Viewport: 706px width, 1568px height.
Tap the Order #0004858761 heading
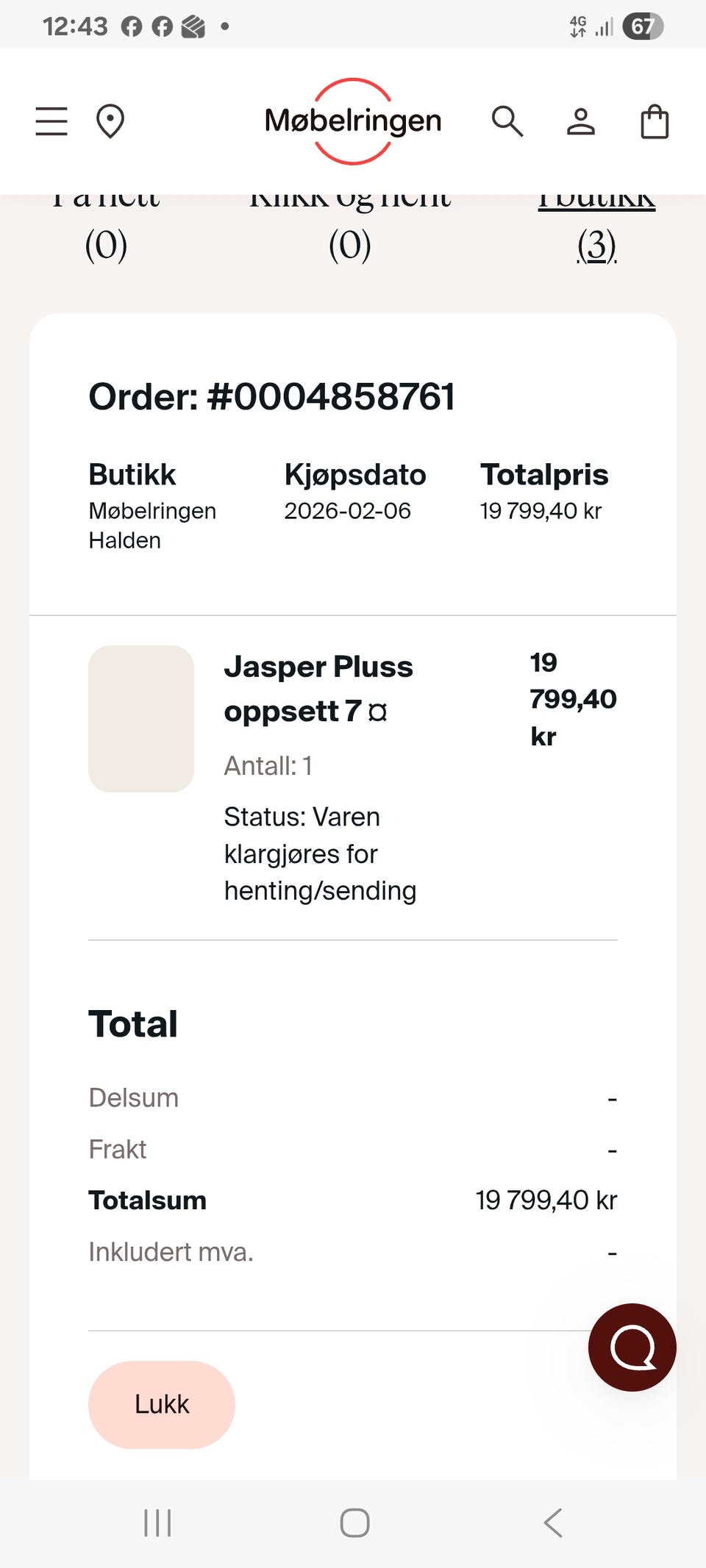pos(271,397)
